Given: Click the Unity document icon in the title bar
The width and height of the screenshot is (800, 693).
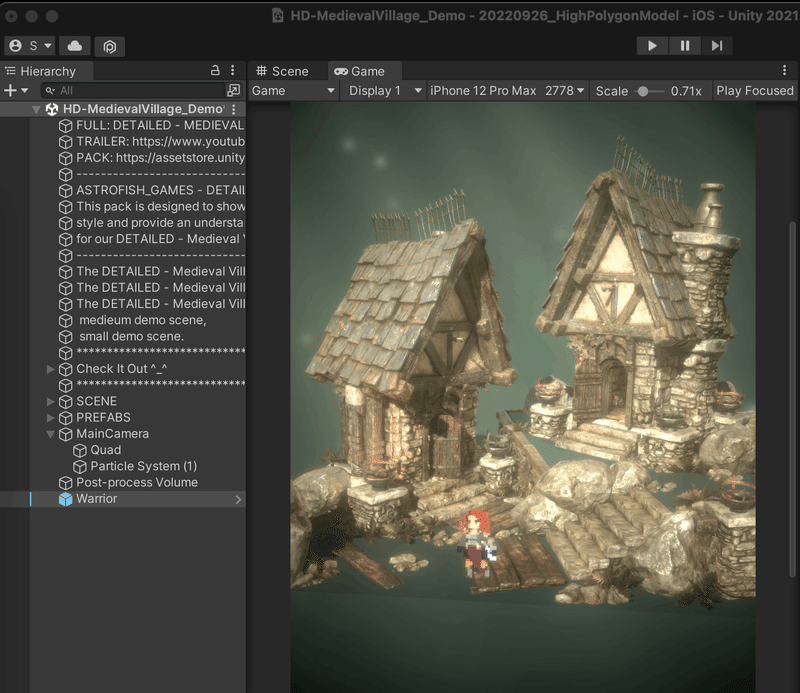Looking at the screenshot, I should tap(278, 15).
